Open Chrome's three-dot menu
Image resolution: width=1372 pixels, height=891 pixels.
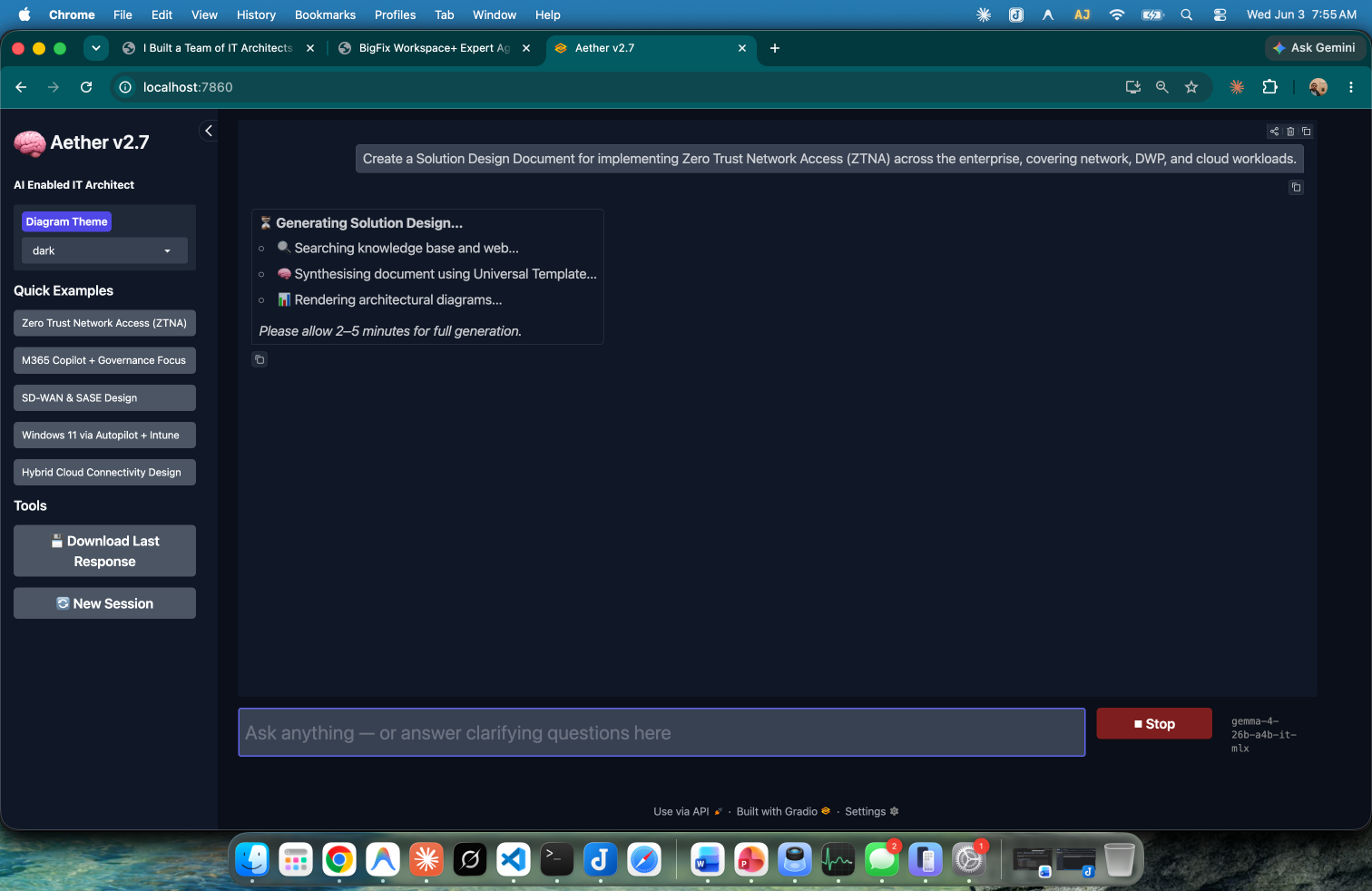pyautogui.click(x=1351, y=87)
